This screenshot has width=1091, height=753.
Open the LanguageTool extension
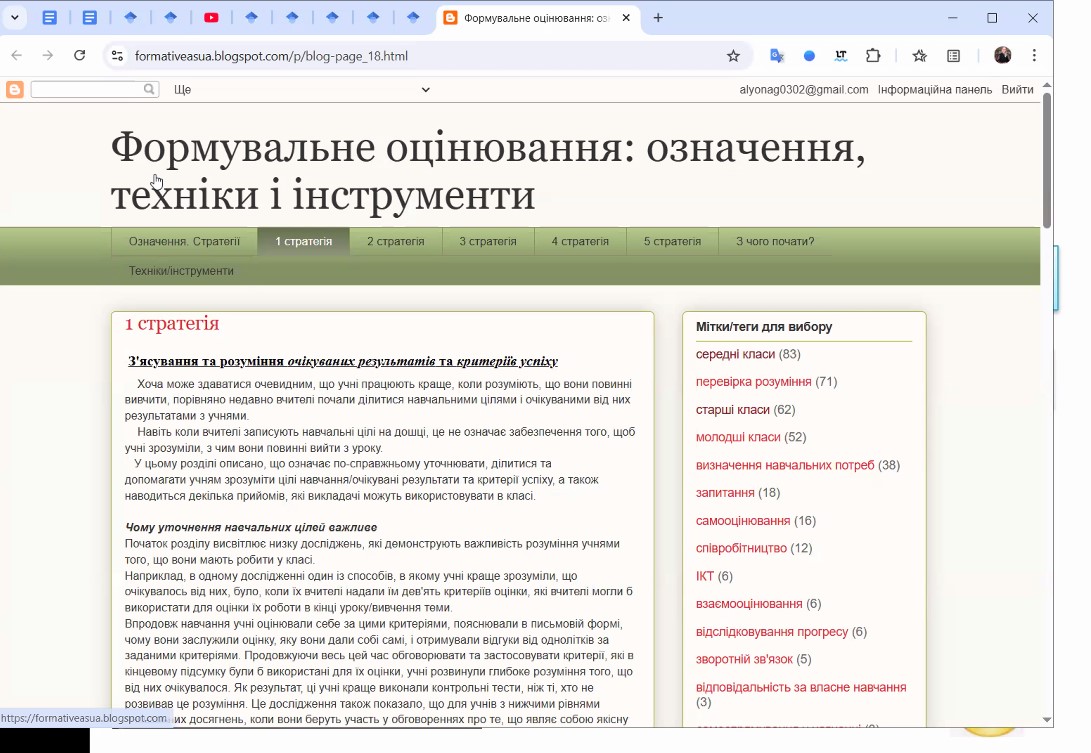(841, 56)
